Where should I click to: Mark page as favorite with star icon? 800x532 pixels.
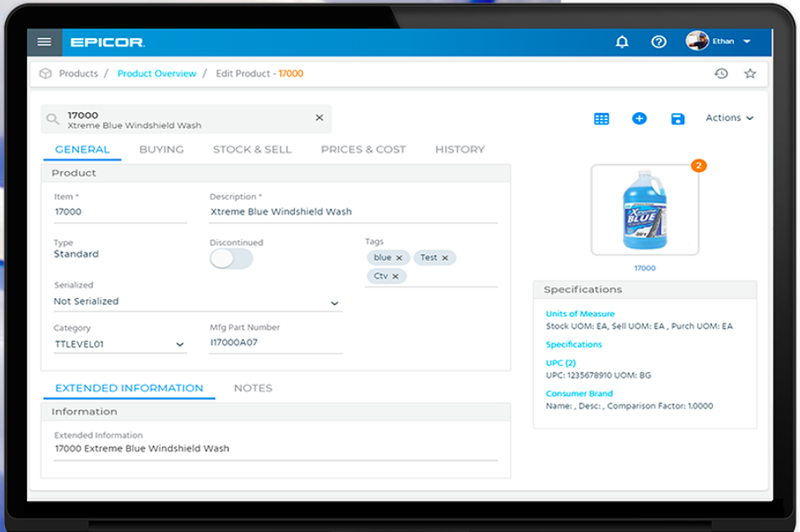click(x=749, y=73)
